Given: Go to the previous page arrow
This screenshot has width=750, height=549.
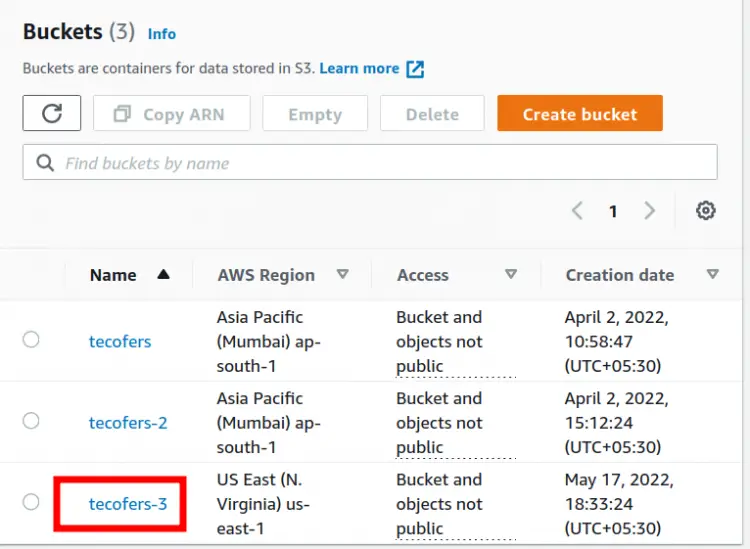Looking at the screenshot, I should [x=577, y=210].
